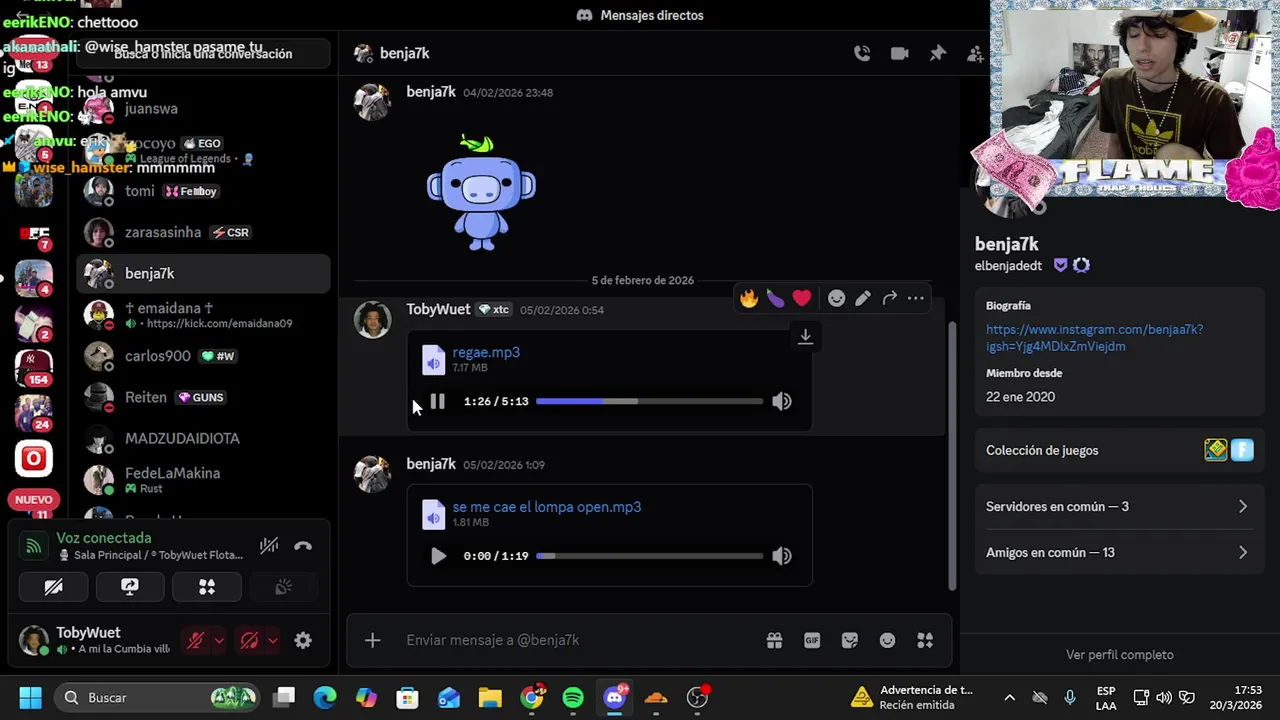Open the FedeLaMakina direct message
Viewport: 1280px width, 720px height.
coord(203,480)
